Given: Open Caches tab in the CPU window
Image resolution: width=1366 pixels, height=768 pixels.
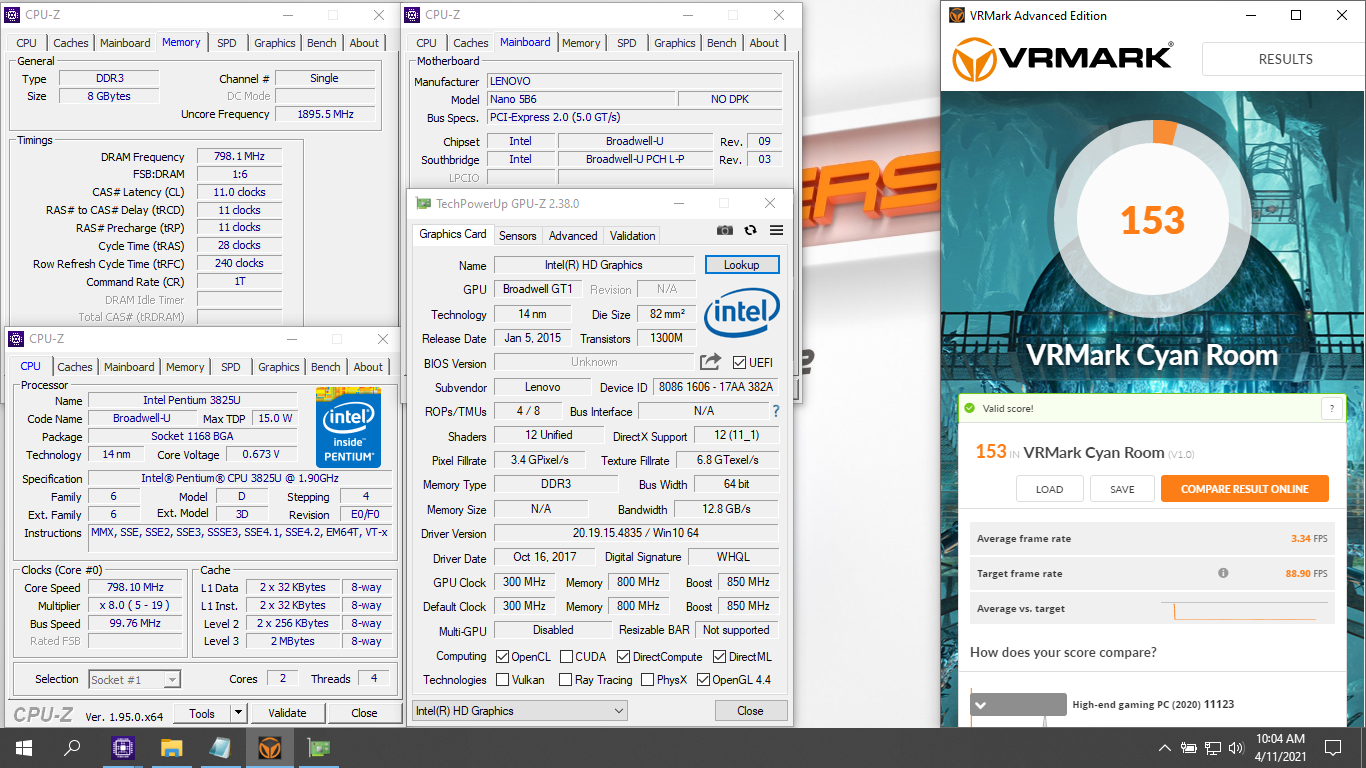Looking at the screenshot, I should 75,367.
